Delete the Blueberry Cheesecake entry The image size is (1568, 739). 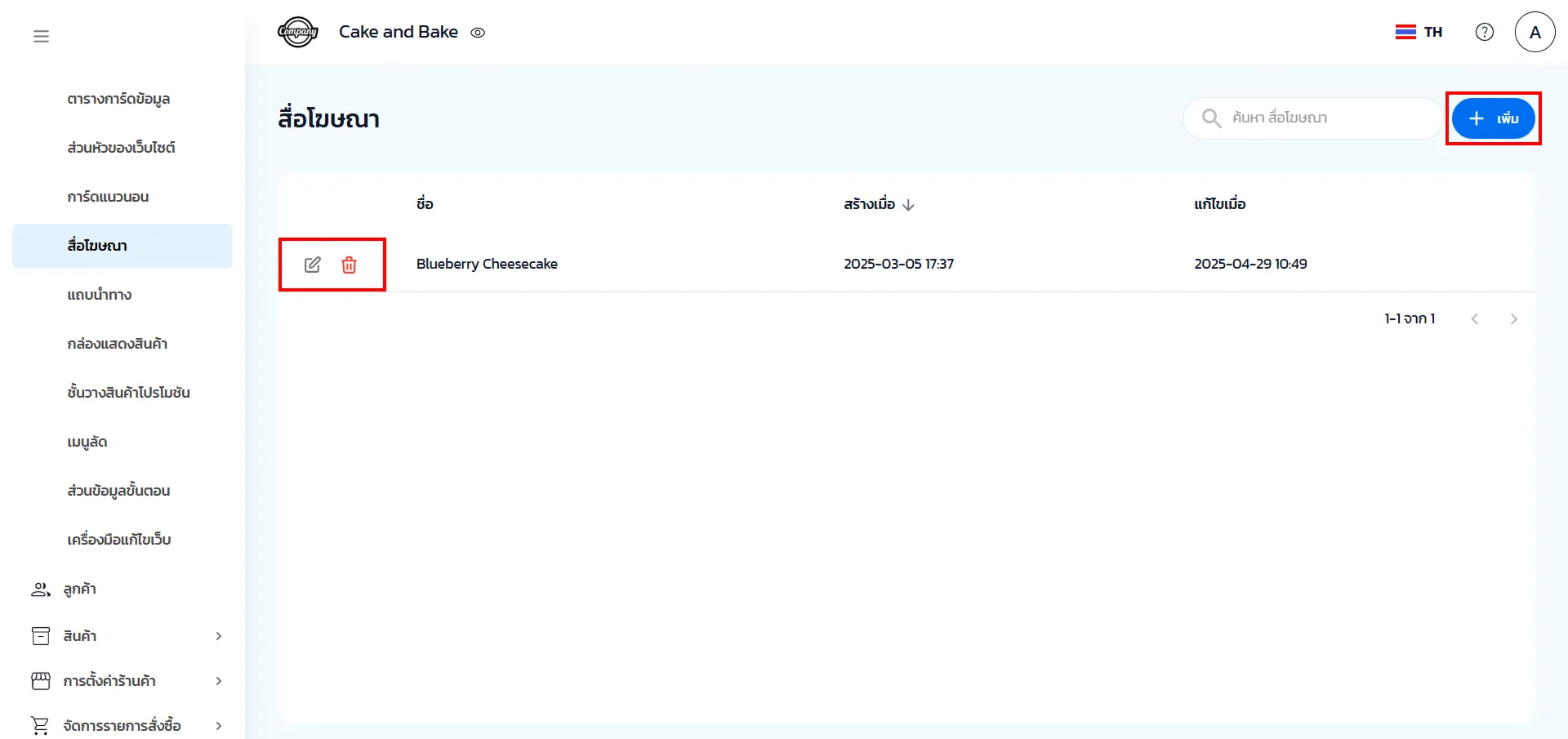pos(349,265)
